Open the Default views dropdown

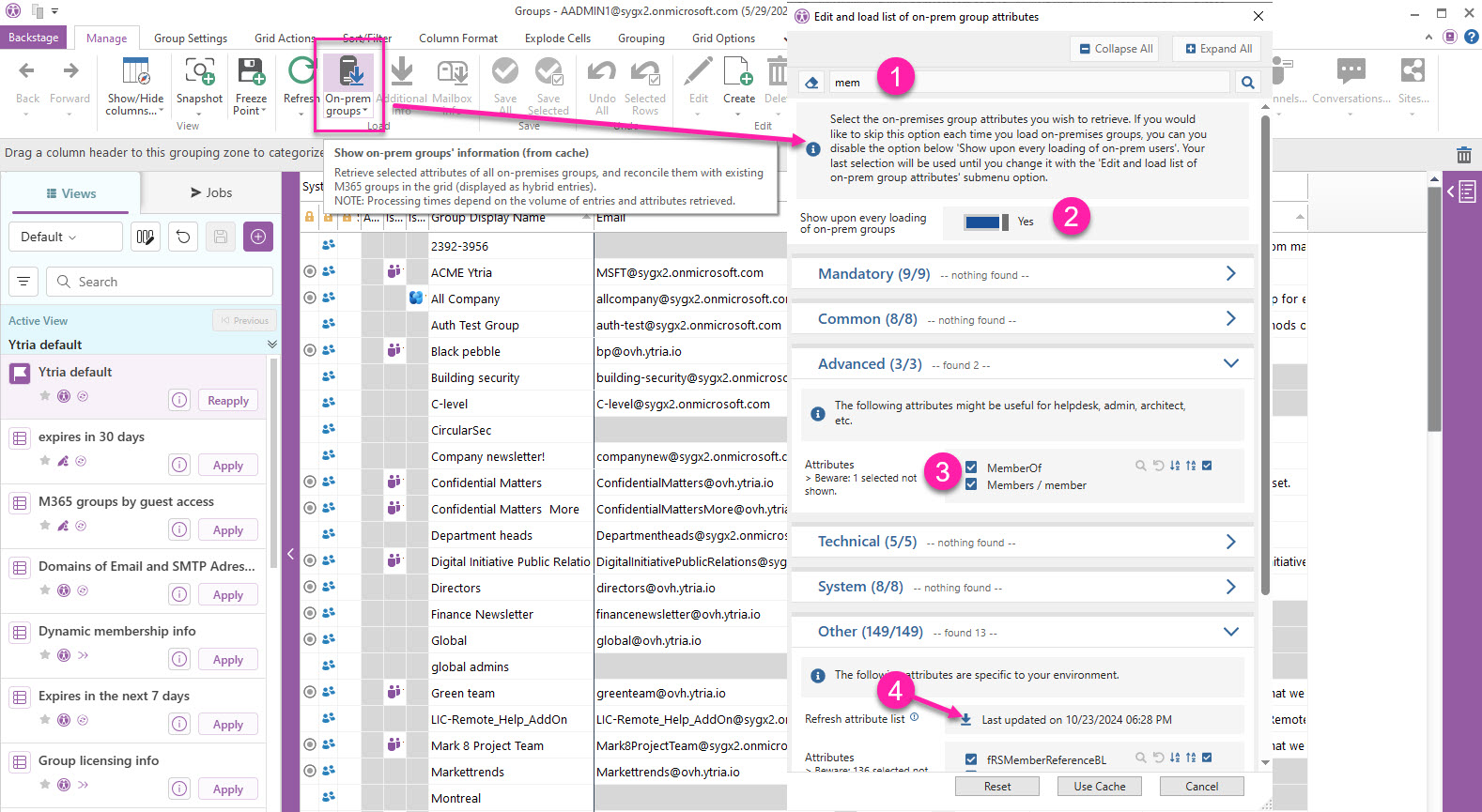[x=66, y=237]
